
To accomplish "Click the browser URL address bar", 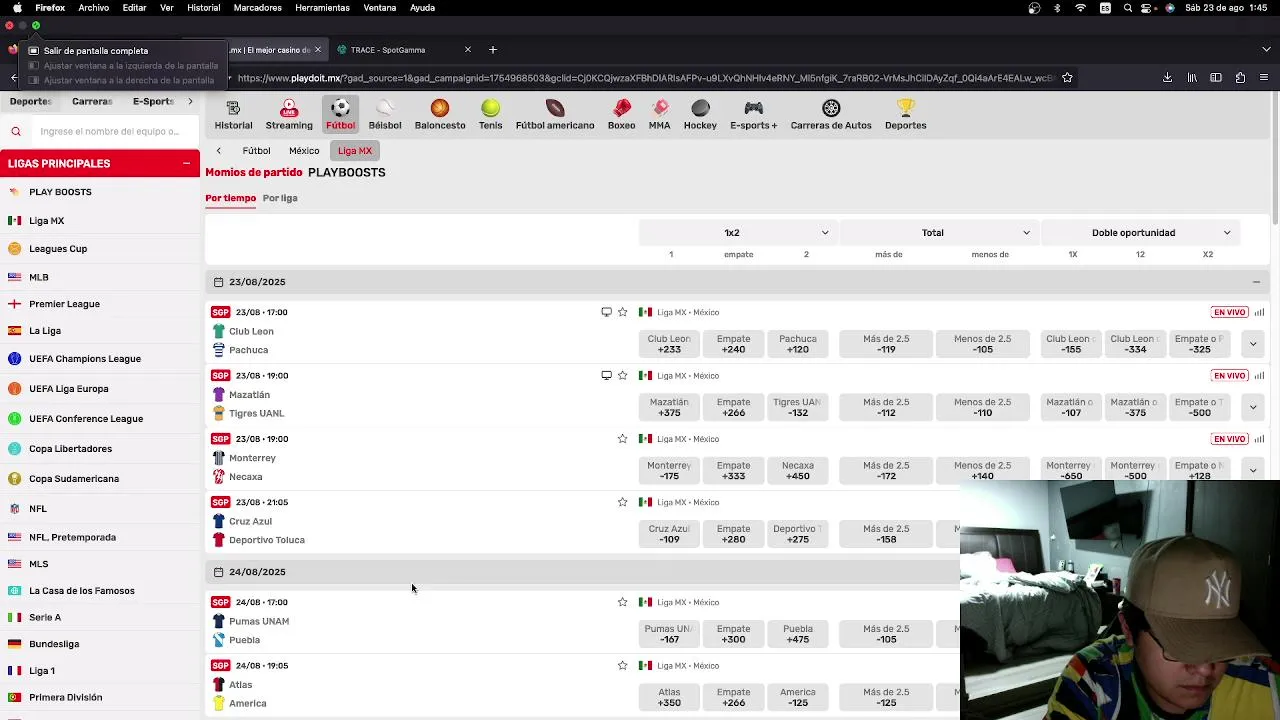I will [x=645, y=78].
